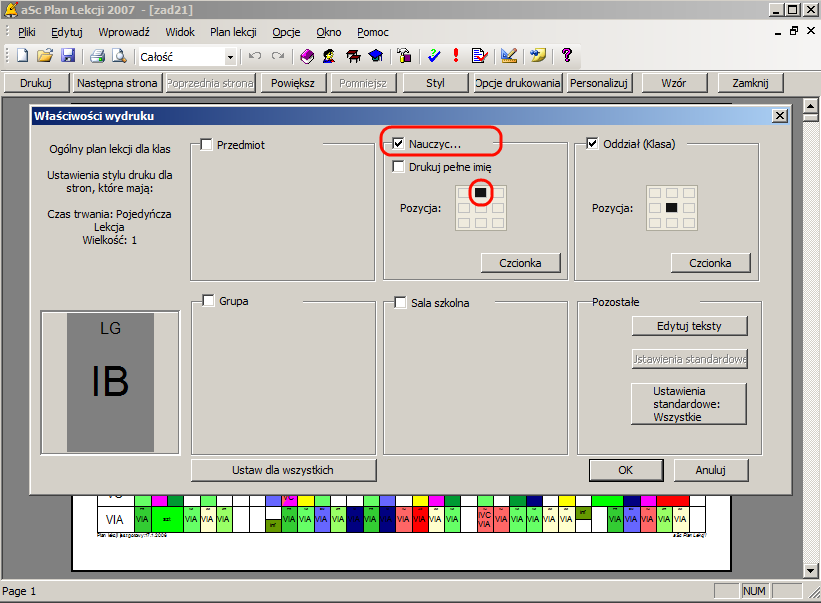Open the Widok menu

point(180,32)
